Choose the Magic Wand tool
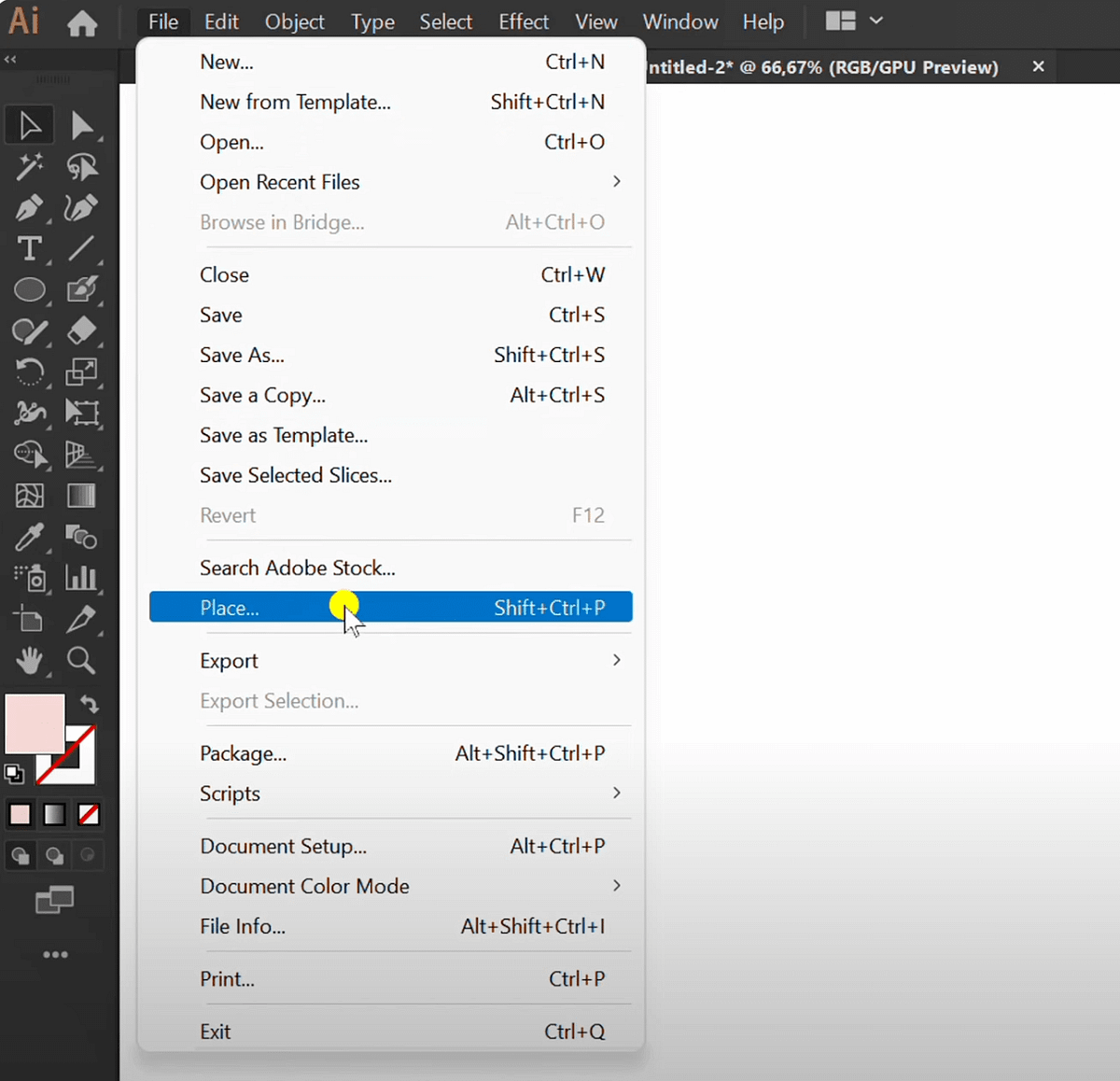Viewport: 1120px width, 1081px height. point(29,166)
